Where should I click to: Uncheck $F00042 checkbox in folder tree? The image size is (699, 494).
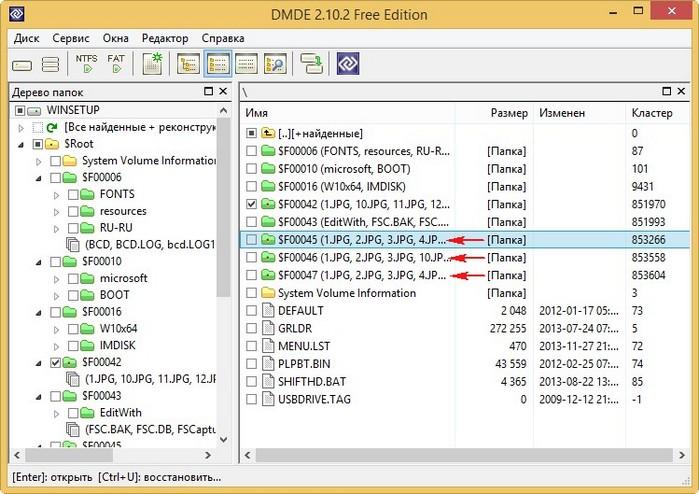55,362
